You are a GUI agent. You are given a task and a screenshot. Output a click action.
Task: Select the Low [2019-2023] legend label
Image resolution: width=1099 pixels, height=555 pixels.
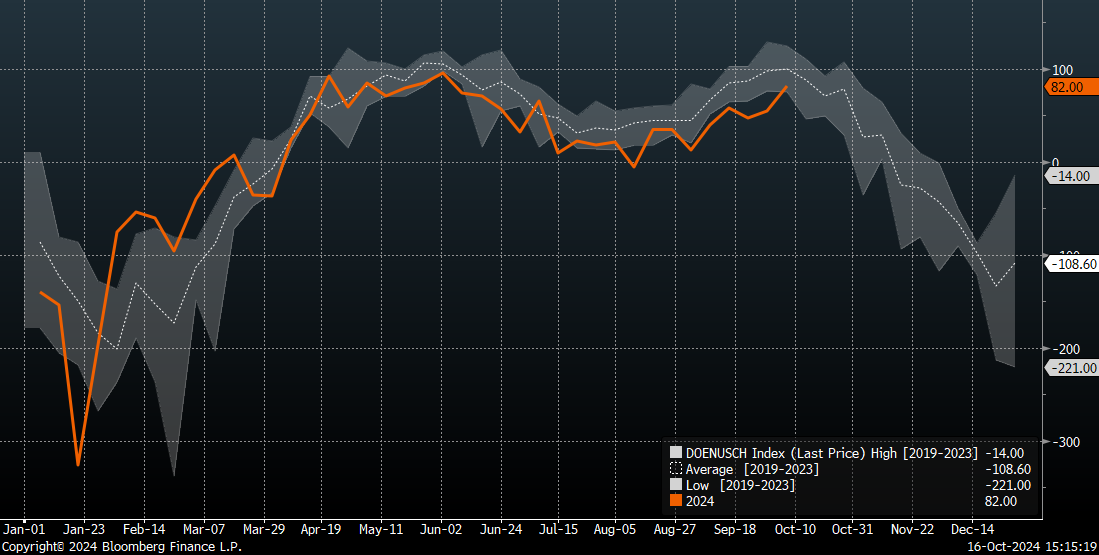point(740,485)
